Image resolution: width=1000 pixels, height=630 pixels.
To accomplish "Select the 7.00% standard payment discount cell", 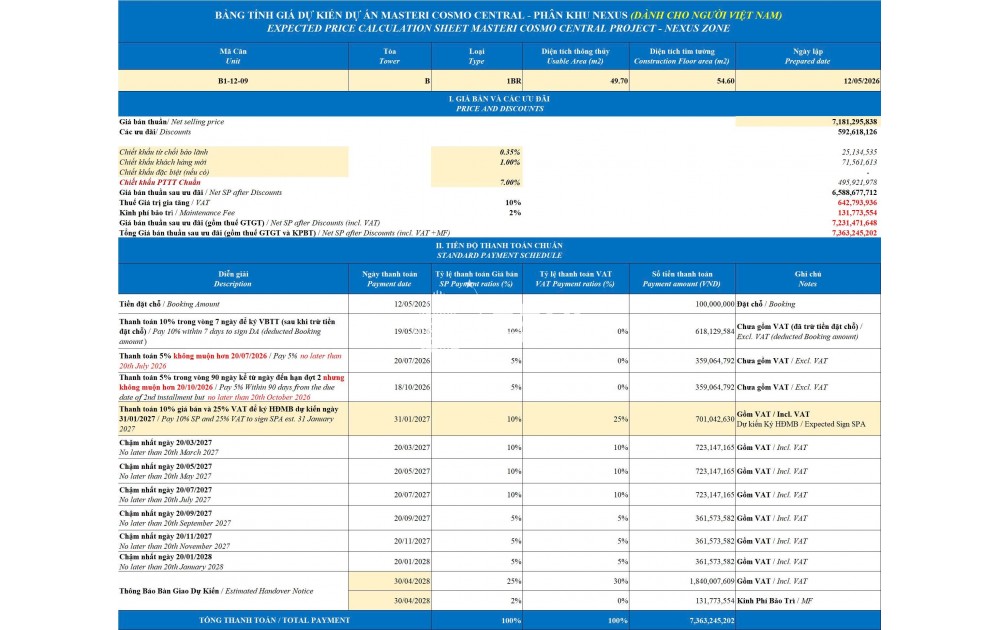I will click(476, 182).
